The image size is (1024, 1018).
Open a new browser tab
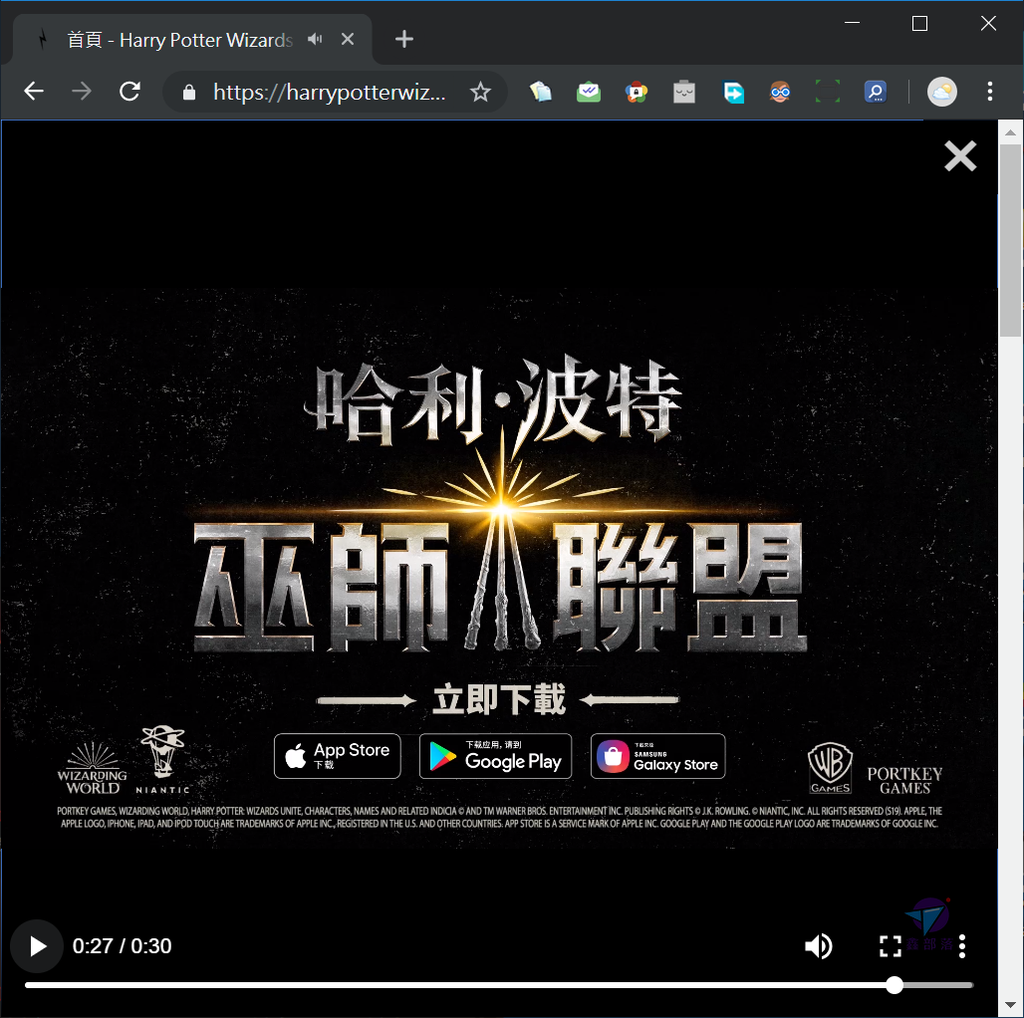[x=404, y=39]
